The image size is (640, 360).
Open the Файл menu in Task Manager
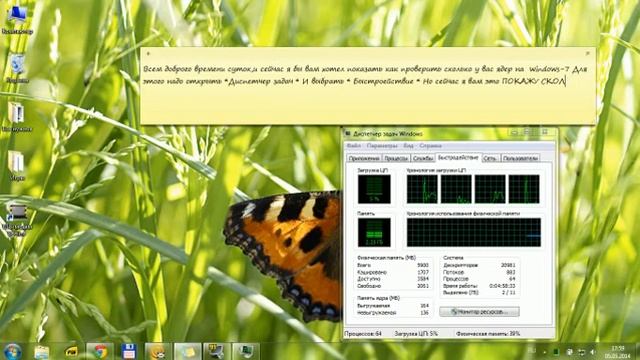click(x=353, y=146)
